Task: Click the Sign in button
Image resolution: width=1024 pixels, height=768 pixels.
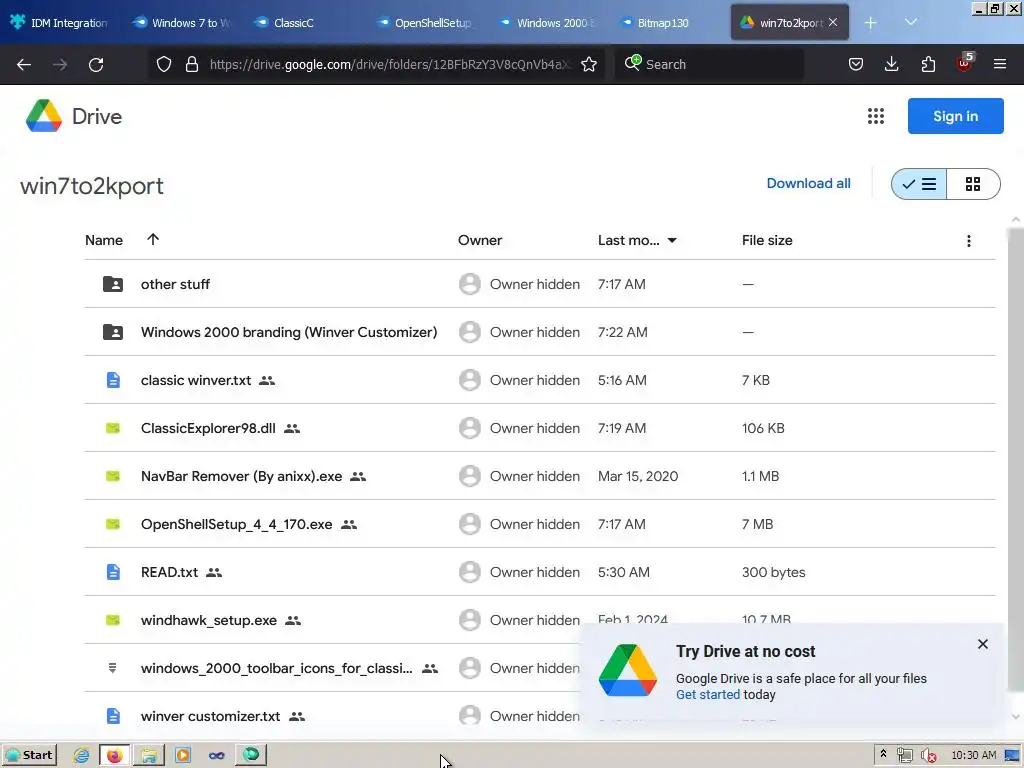Action: 955,116
